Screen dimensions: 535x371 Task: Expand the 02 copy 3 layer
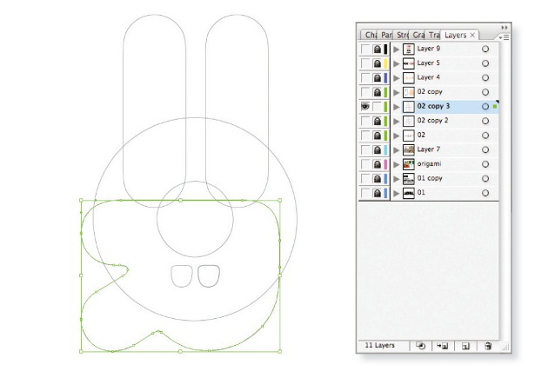(x=396, y=107)
